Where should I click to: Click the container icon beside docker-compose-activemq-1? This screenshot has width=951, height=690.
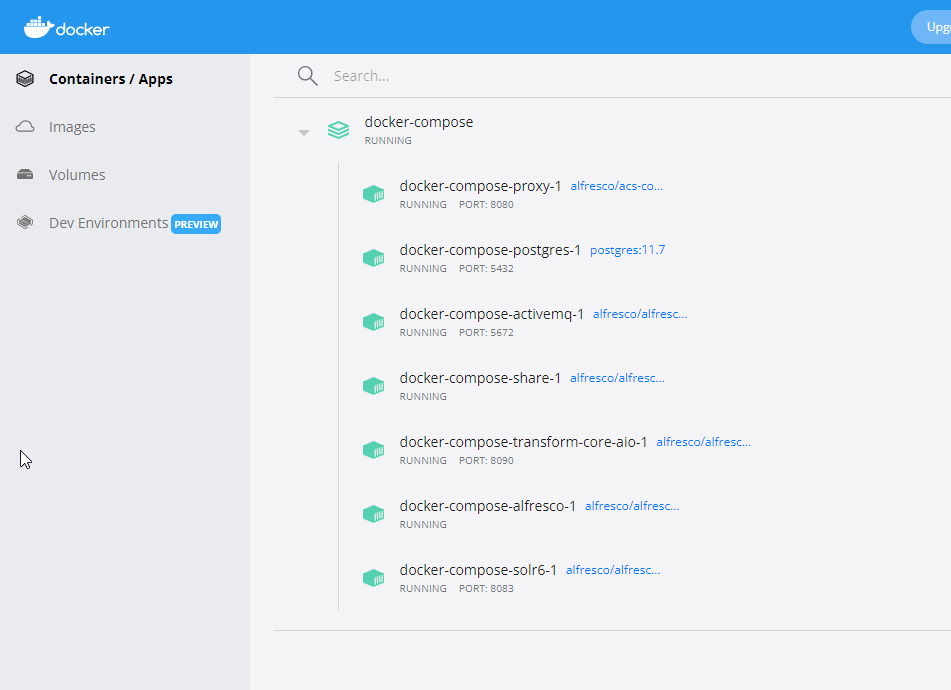(374, 321)
